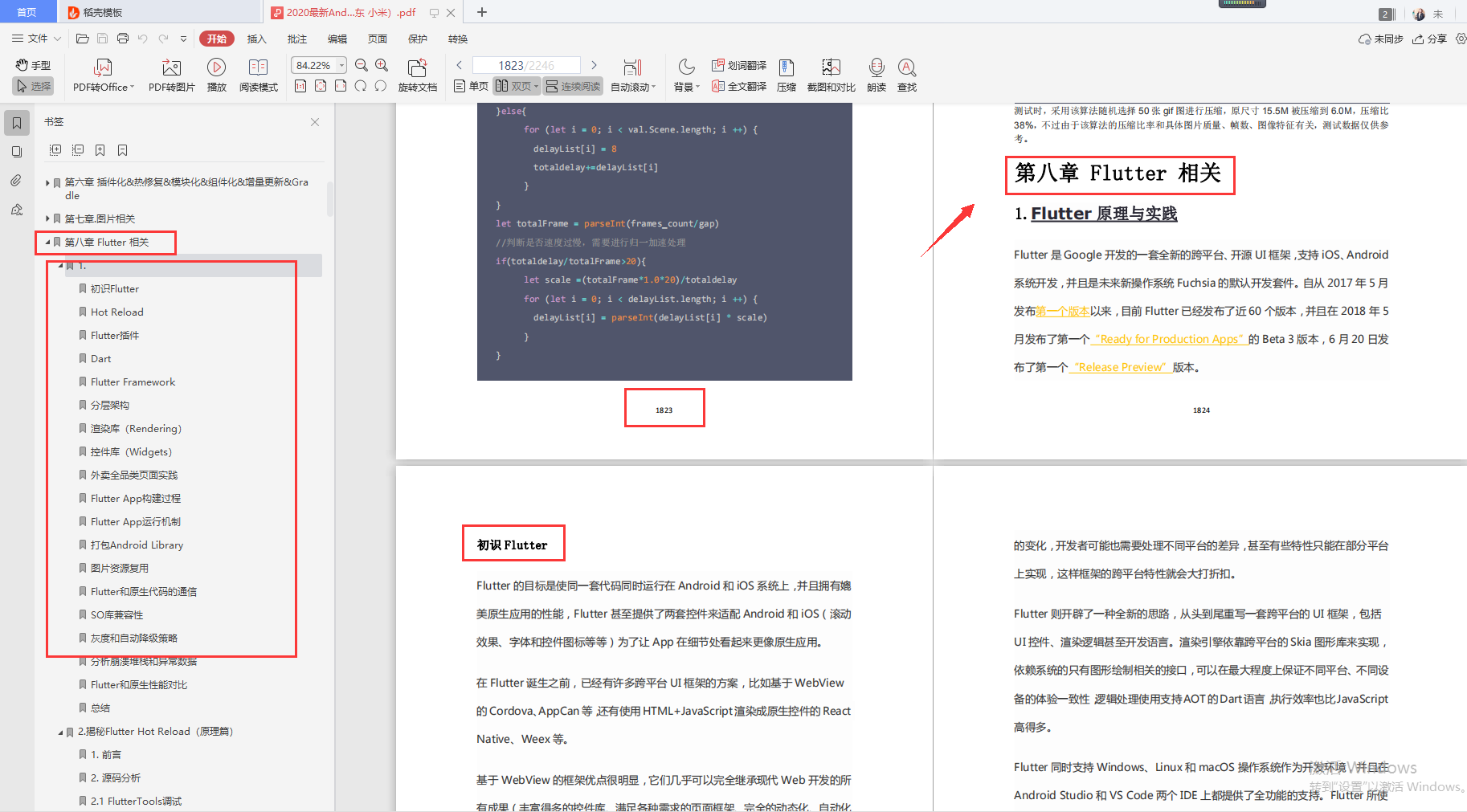Select the Hand (手型) tool
Viewport: 1467px width, 812px height.
tap(33, 65)
